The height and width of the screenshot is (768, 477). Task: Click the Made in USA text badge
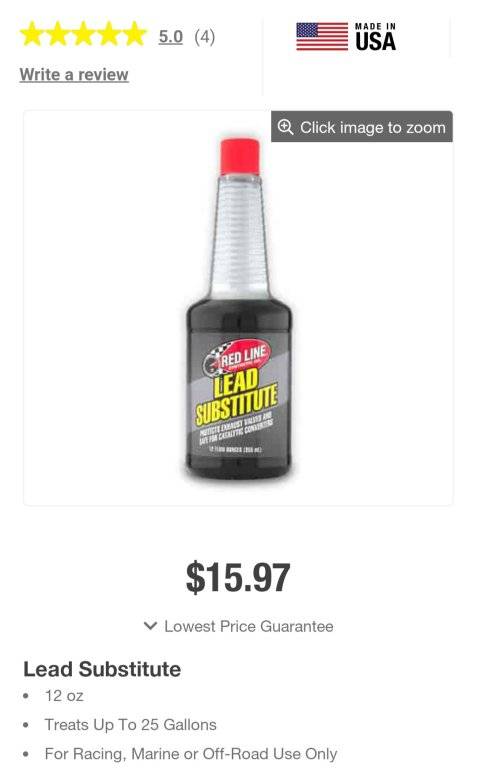pos(375,37)
